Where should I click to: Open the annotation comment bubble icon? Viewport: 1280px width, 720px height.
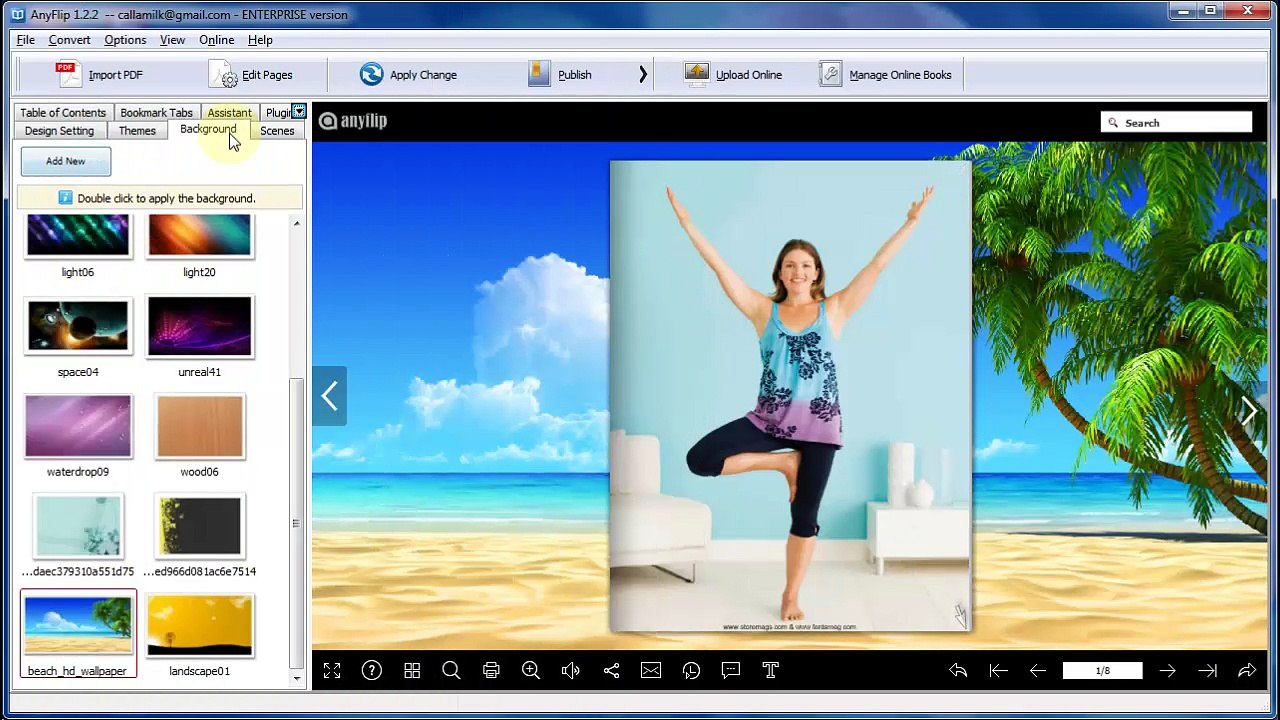(731, 671)
